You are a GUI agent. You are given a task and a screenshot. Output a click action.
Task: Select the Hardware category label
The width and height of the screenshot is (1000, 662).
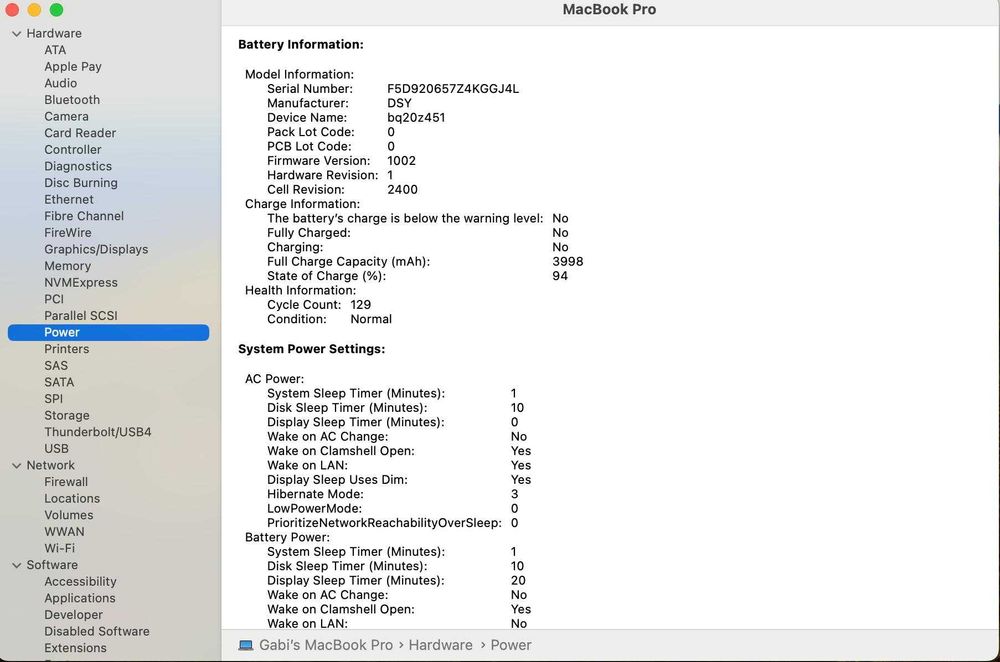click(54, 33)
